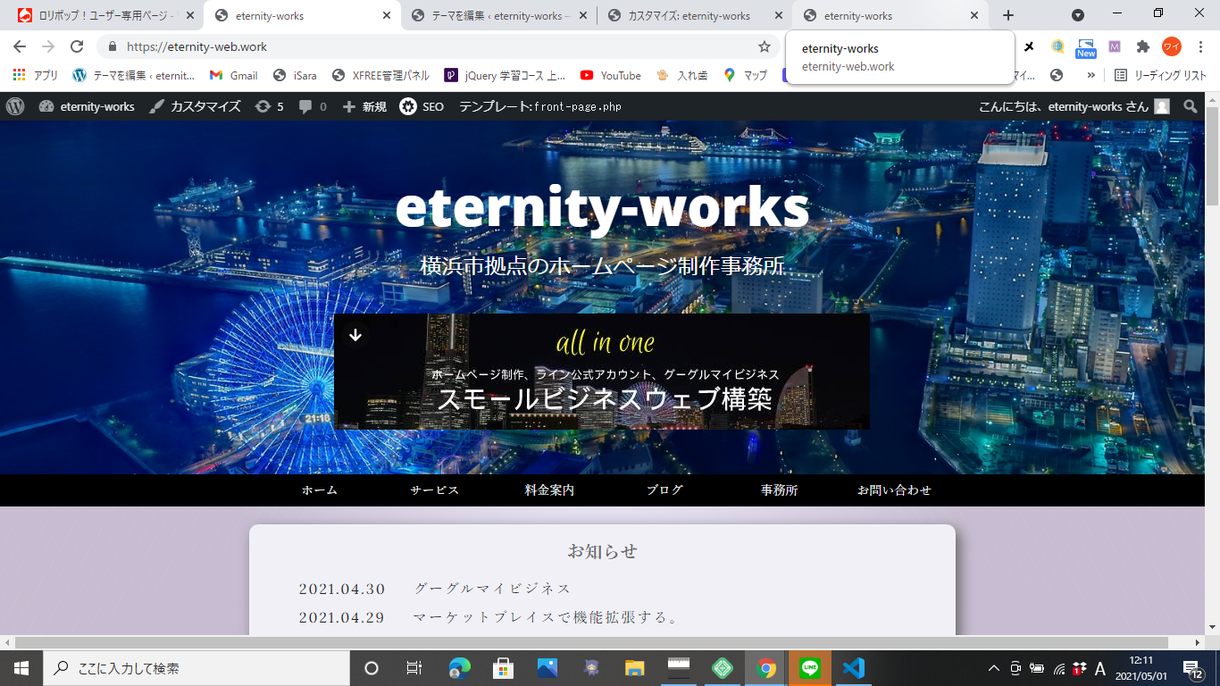The image size is (1220, 686).
Task: Expand hidden bookmarks with chevron
Action: click(x=1090, y=75)
